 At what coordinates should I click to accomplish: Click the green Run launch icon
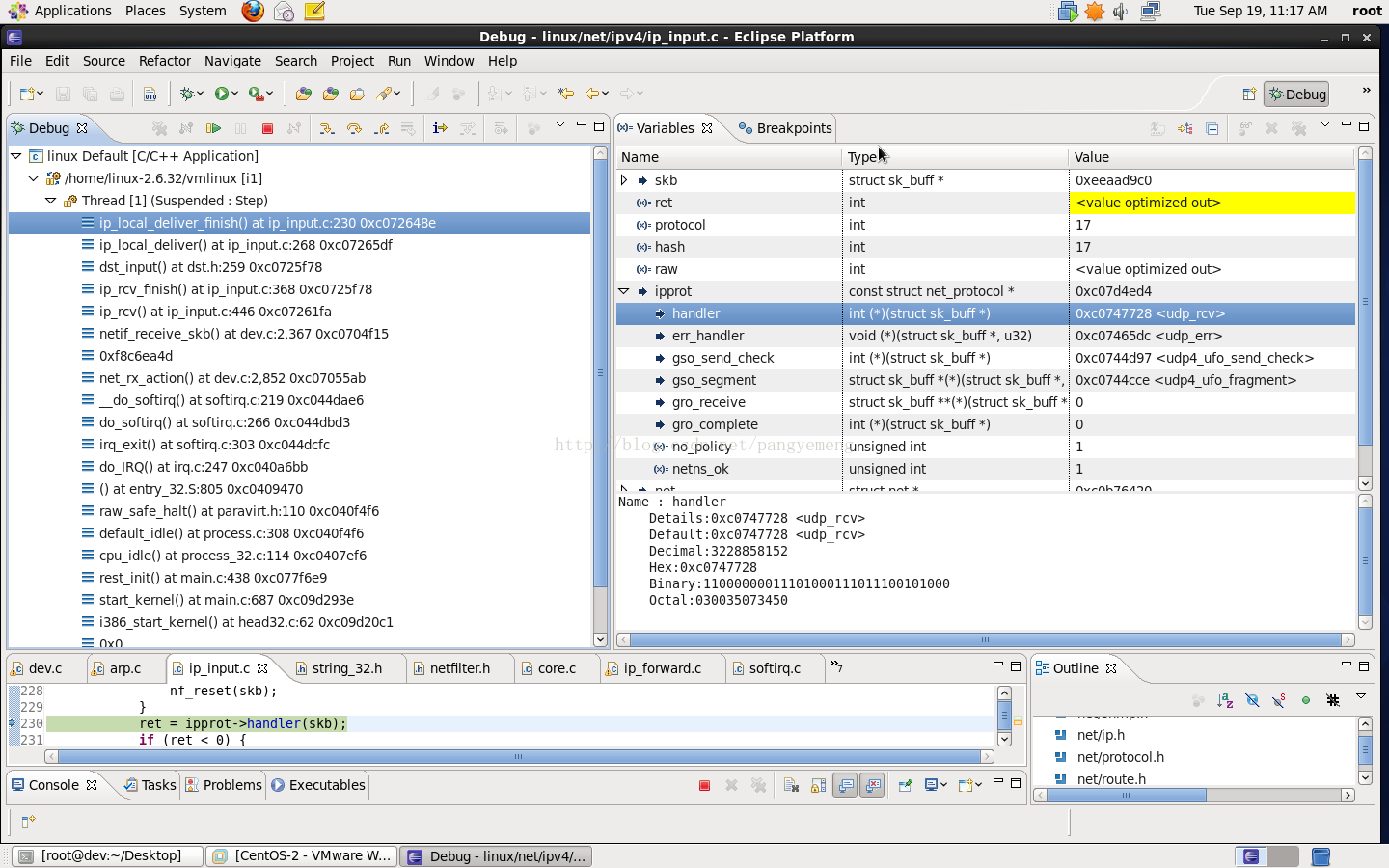(x=222, y=94)
